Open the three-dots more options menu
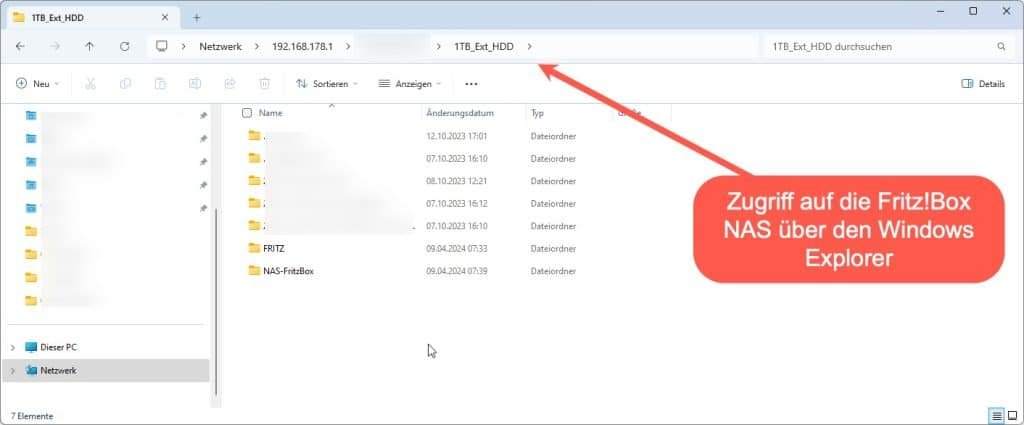Image resolution: width=1024 pixels, height=425 pixels. (471, 84)
